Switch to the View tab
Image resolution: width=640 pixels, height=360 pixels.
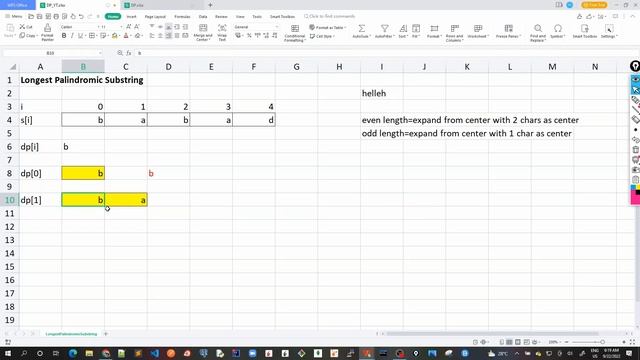240,17
